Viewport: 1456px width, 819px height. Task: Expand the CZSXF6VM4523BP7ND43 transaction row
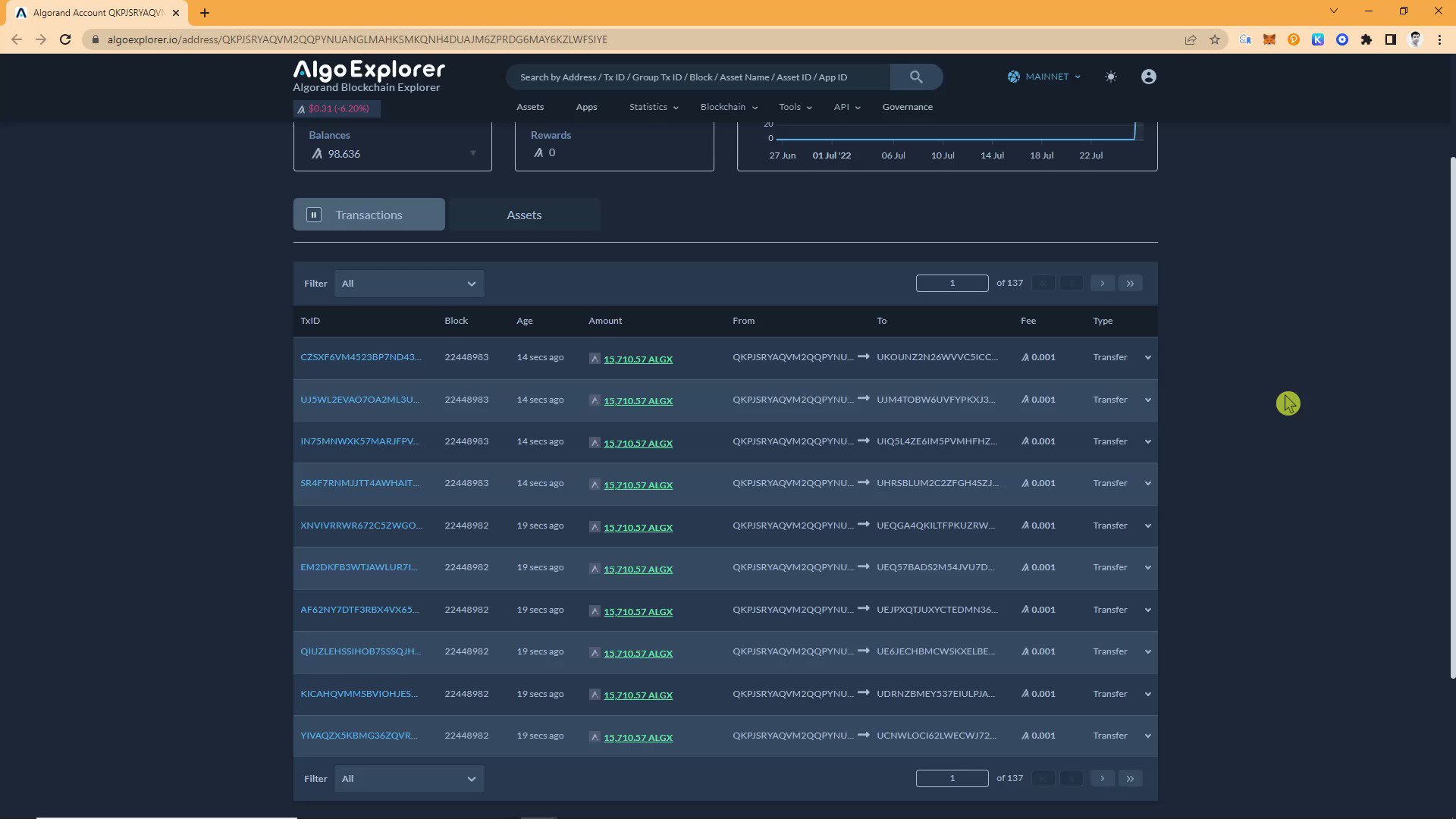1147,357
